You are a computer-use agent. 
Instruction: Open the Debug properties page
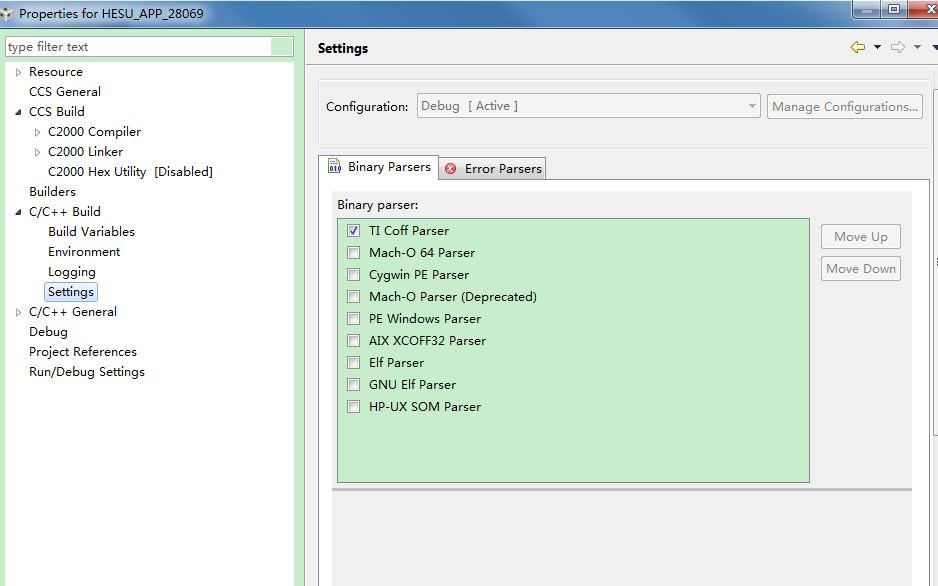tap(48, 332)
